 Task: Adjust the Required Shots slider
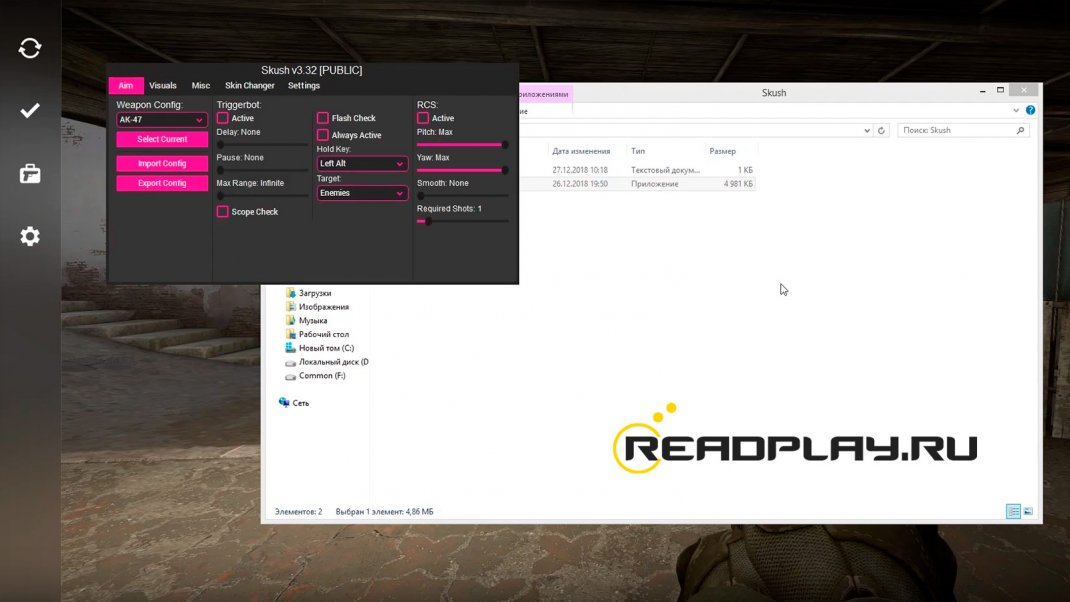(463, 221)
